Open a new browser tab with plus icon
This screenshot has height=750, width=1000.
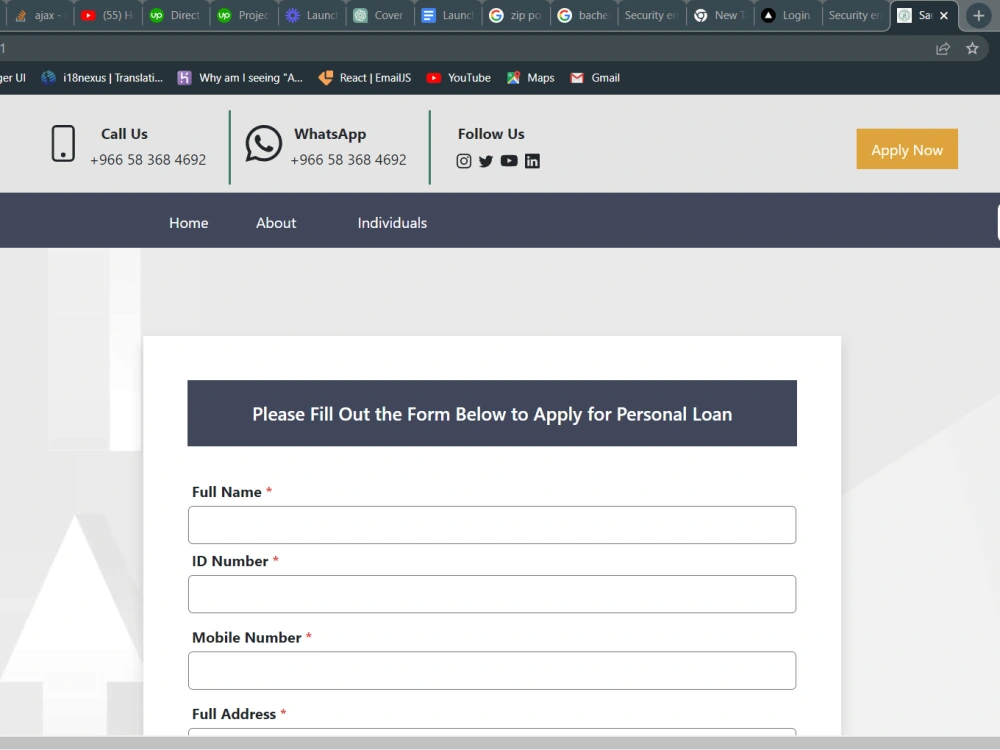[978, 15]
